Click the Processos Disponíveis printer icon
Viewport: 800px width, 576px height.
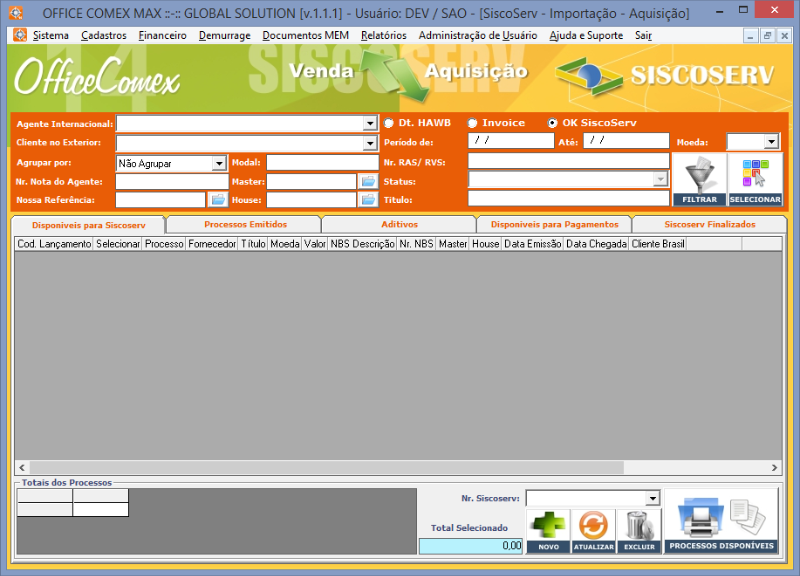721,521
